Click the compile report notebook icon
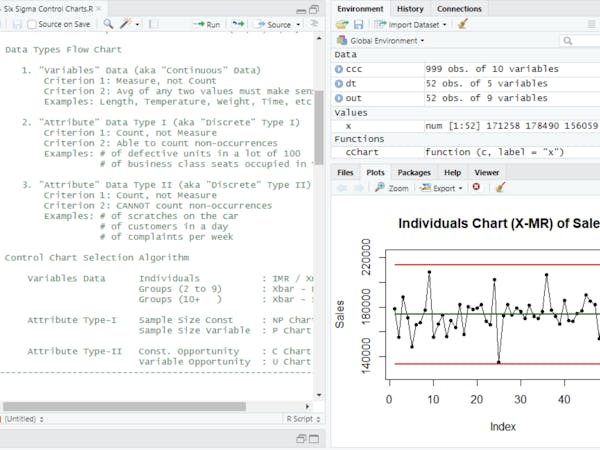The height and width of the screenshot is (450, 600). (153, 24)
